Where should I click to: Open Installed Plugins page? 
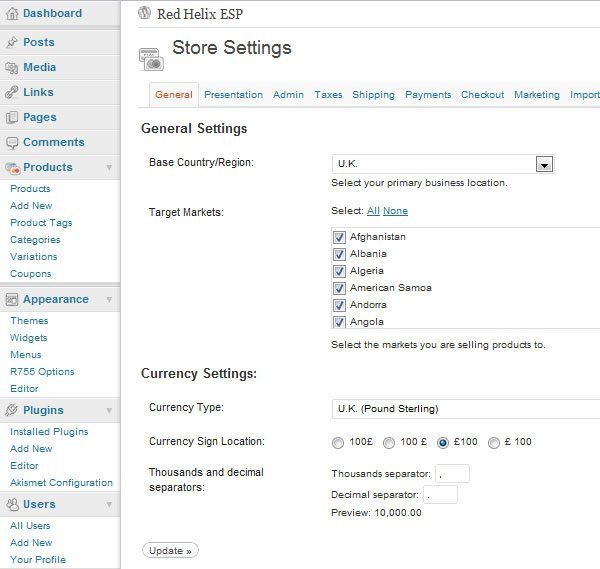pos(49,432)
